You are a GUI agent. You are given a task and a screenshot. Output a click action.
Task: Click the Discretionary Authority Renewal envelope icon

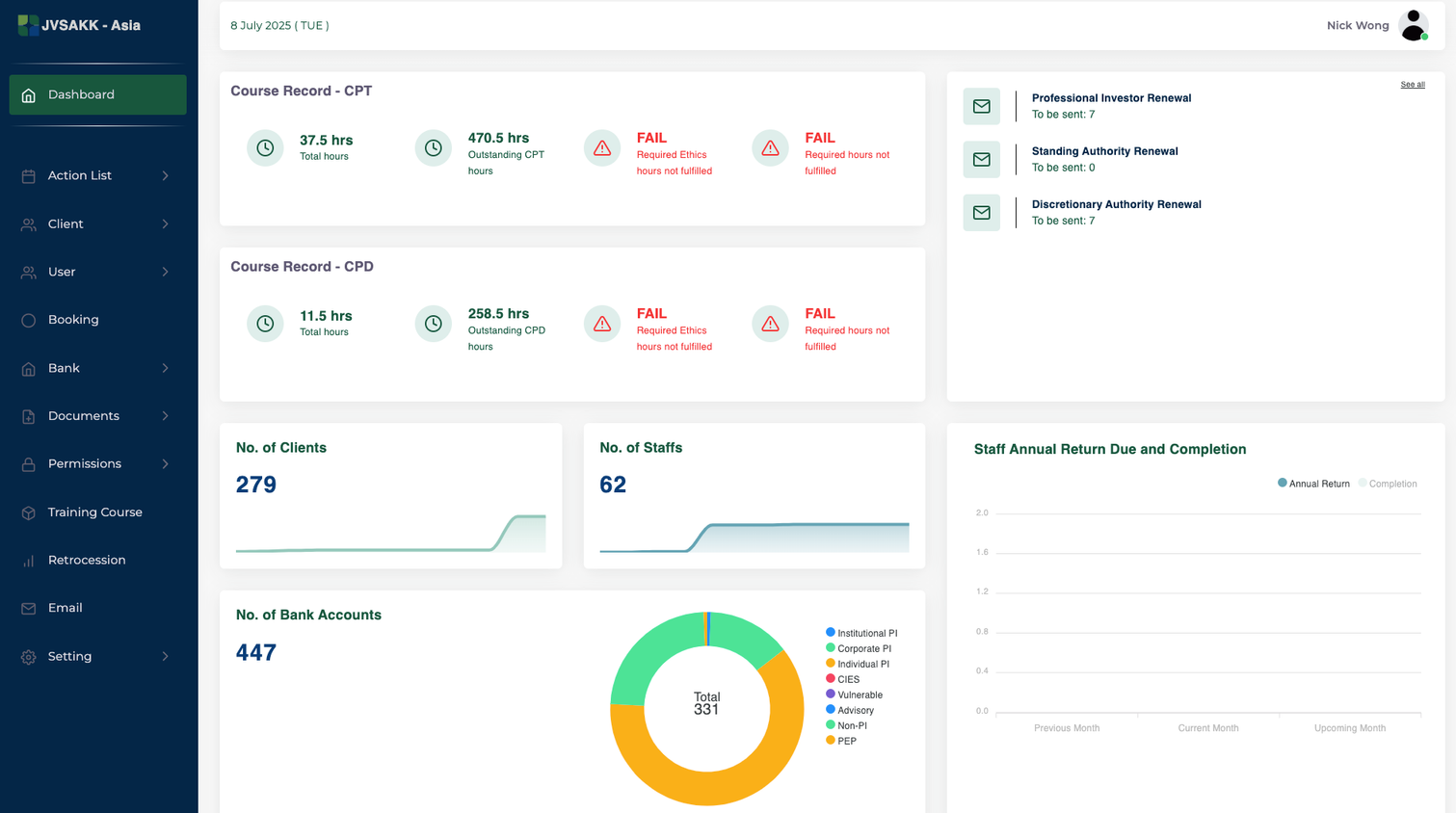pyautogui.click(x=981, y=213)
